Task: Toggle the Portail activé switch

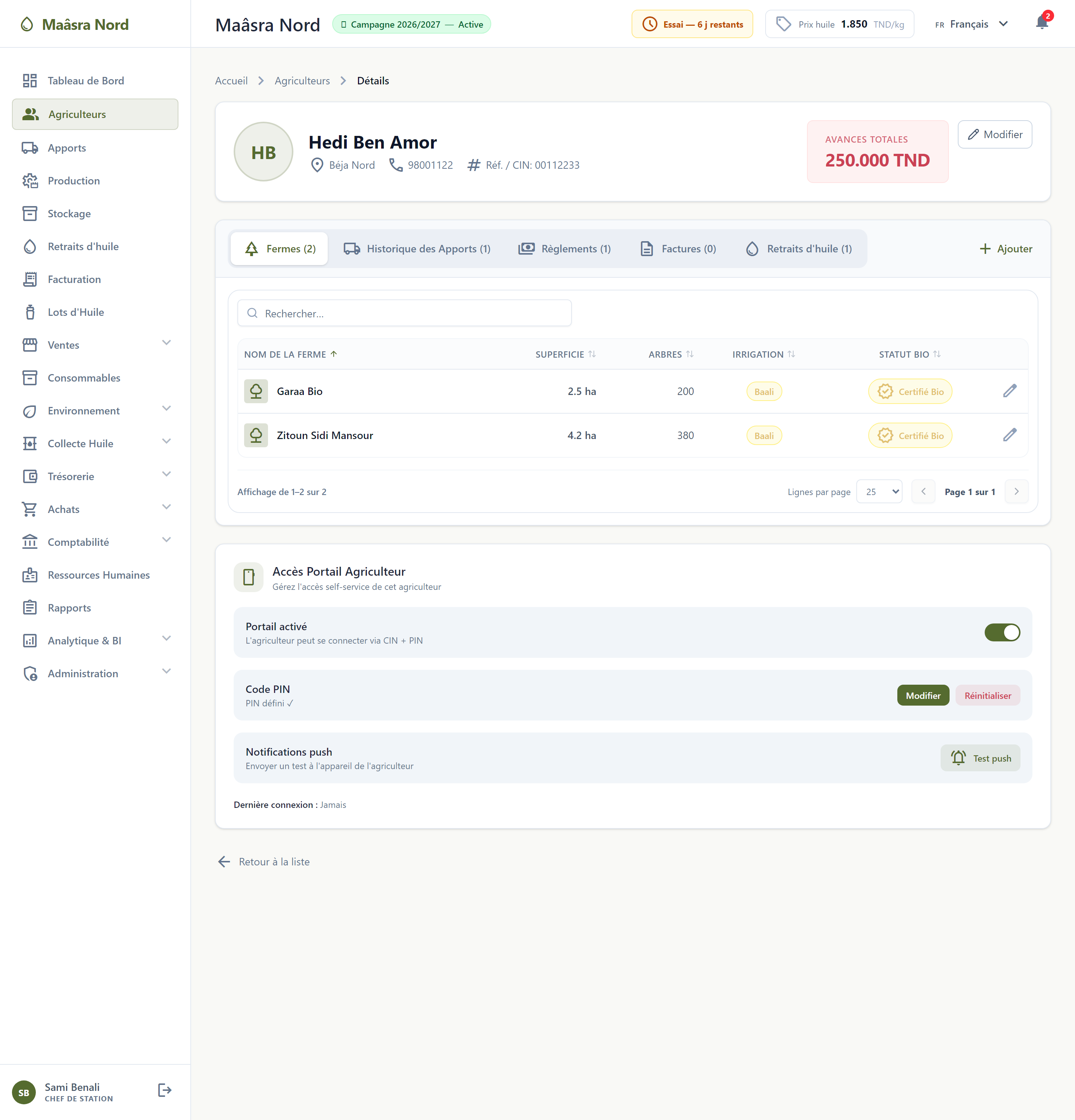Action: [1002, 632]
